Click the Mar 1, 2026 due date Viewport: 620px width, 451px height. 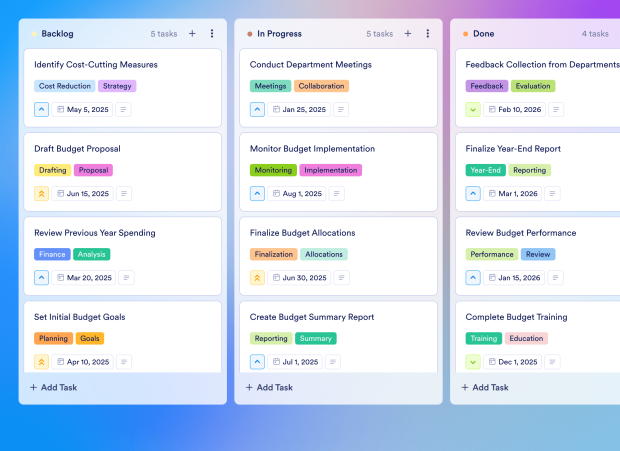click(x=519, y=194)
